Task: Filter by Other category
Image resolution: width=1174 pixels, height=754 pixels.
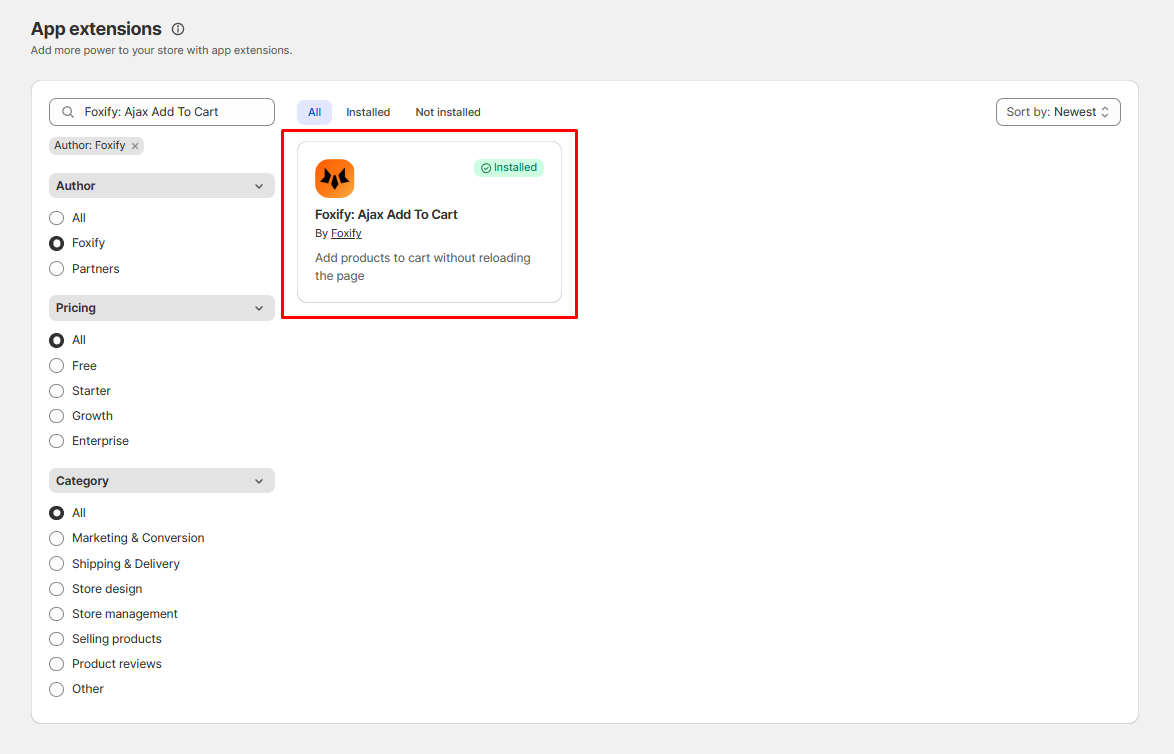Action: click(x=56, y=689)
